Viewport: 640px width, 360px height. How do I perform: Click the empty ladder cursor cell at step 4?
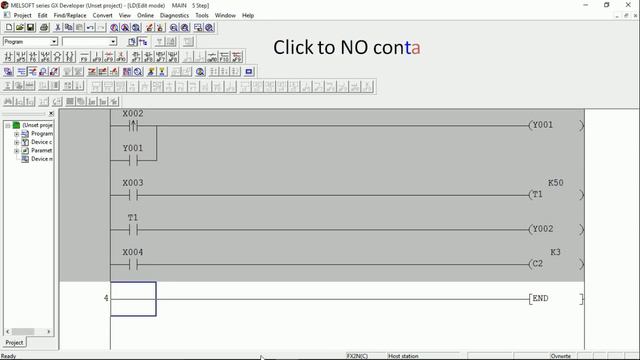pos(133,299)
